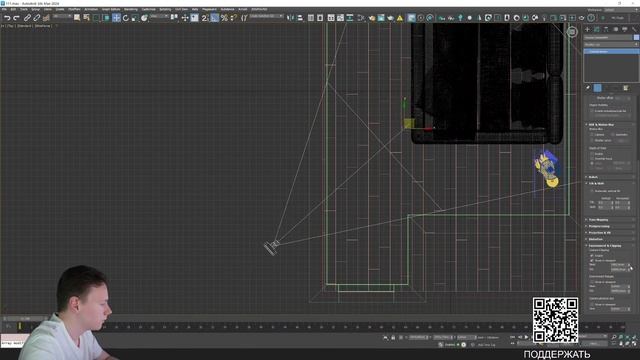Click the Align tool icon

[300, 18]
